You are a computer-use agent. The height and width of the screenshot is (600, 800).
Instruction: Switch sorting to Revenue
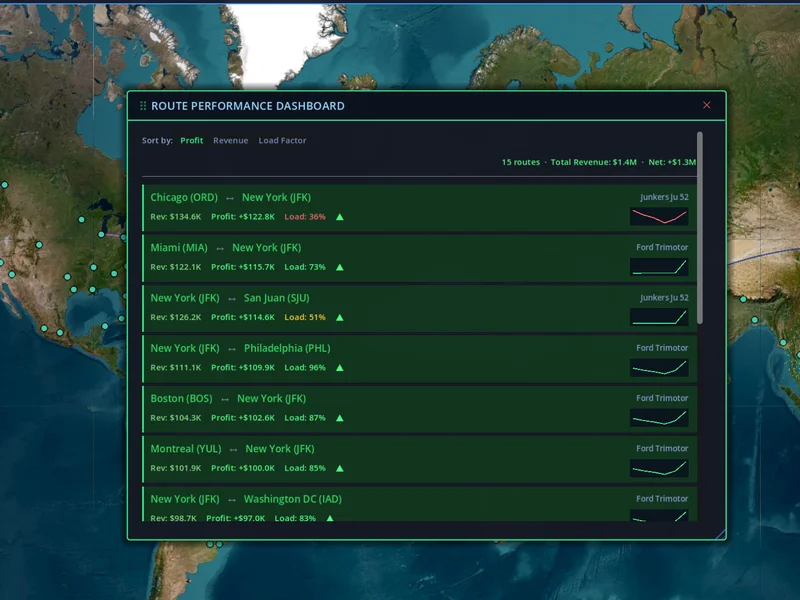[x=231, y=140]
